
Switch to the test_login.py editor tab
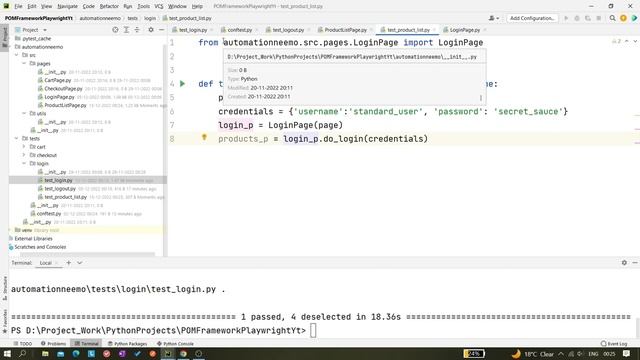tap(192, 30)
